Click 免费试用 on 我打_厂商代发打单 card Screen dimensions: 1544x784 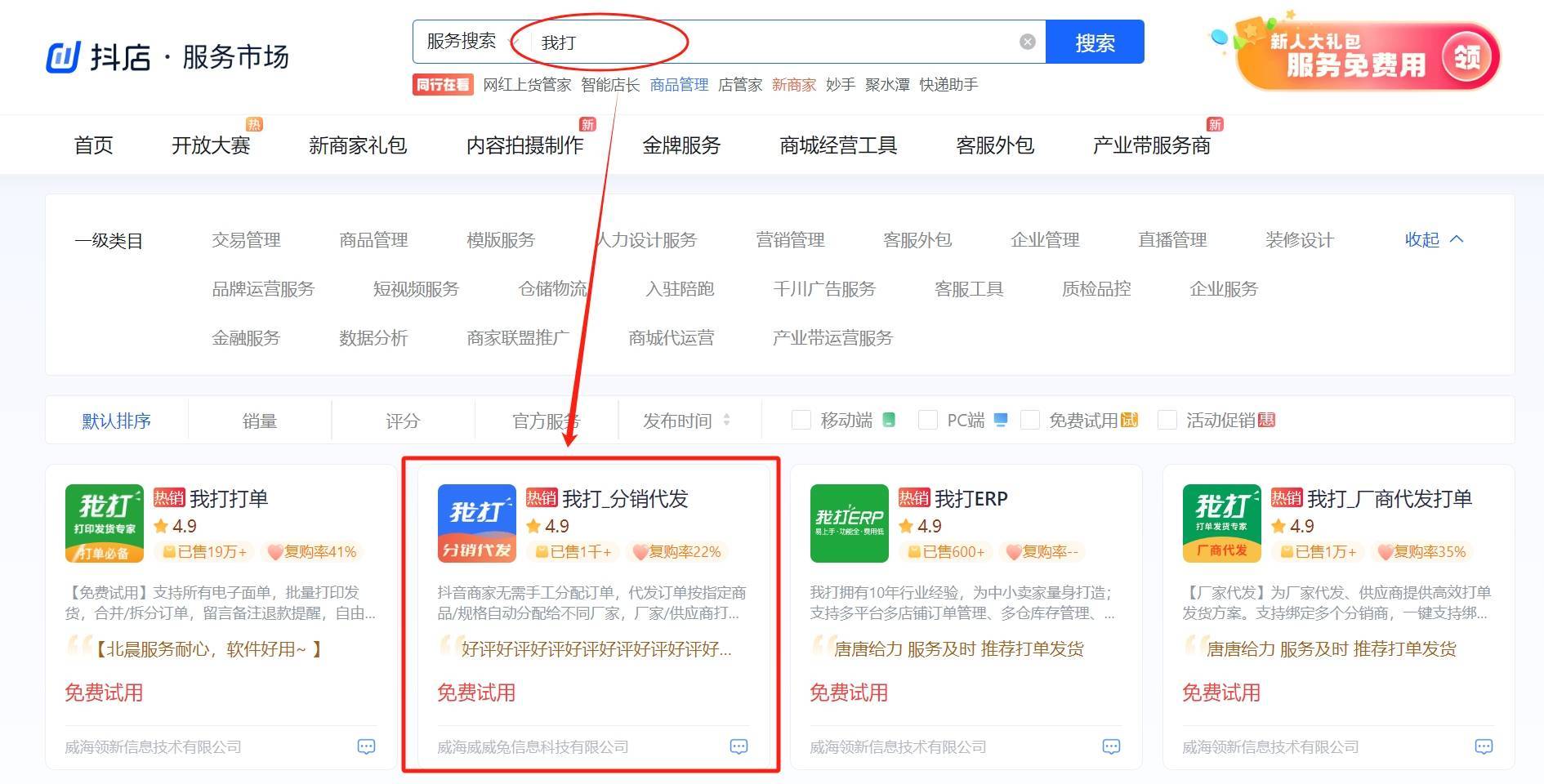tap(1221, 693)
